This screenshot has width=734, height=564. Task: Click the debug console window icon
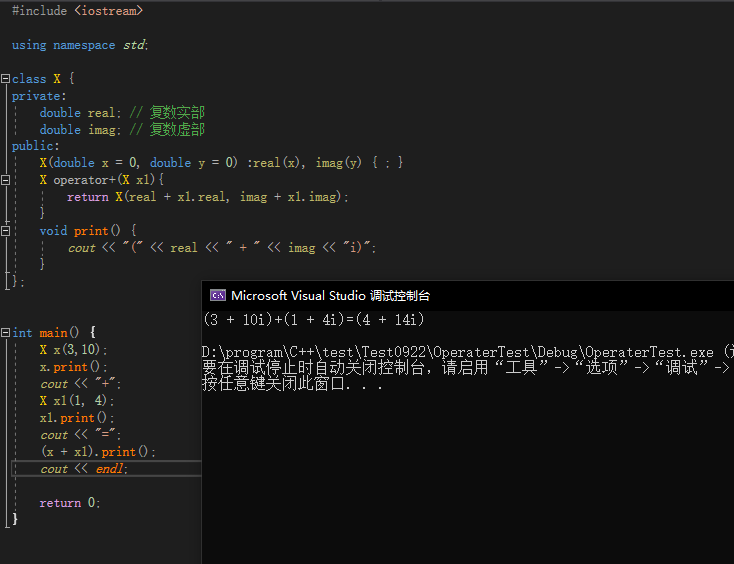click(x=218, y=295)
